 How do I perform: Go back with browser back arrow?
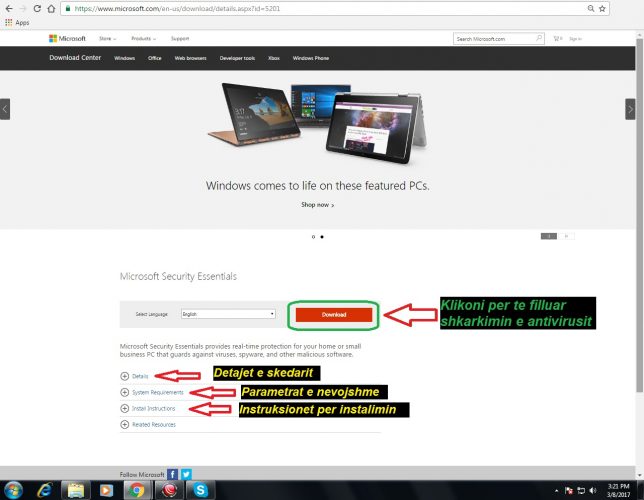pyautogui.click(x=9, y=8)
